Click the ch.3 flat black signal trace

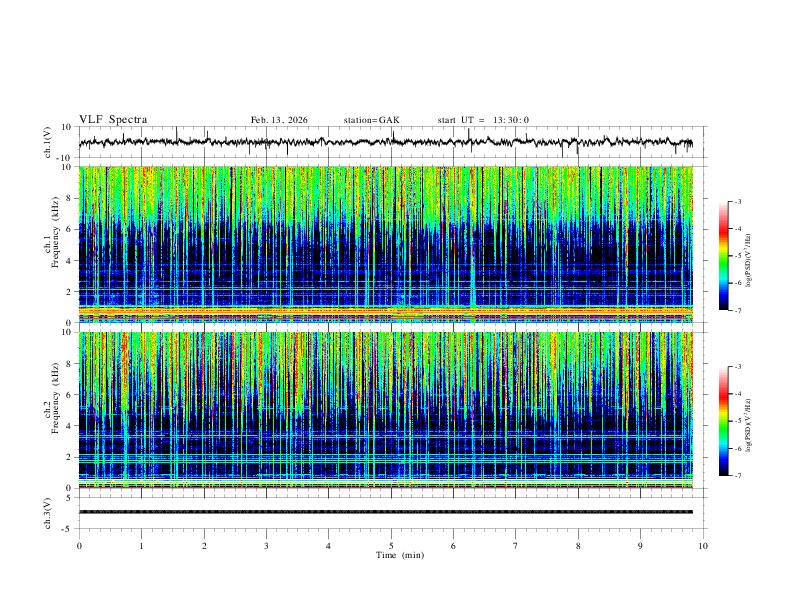386,512
